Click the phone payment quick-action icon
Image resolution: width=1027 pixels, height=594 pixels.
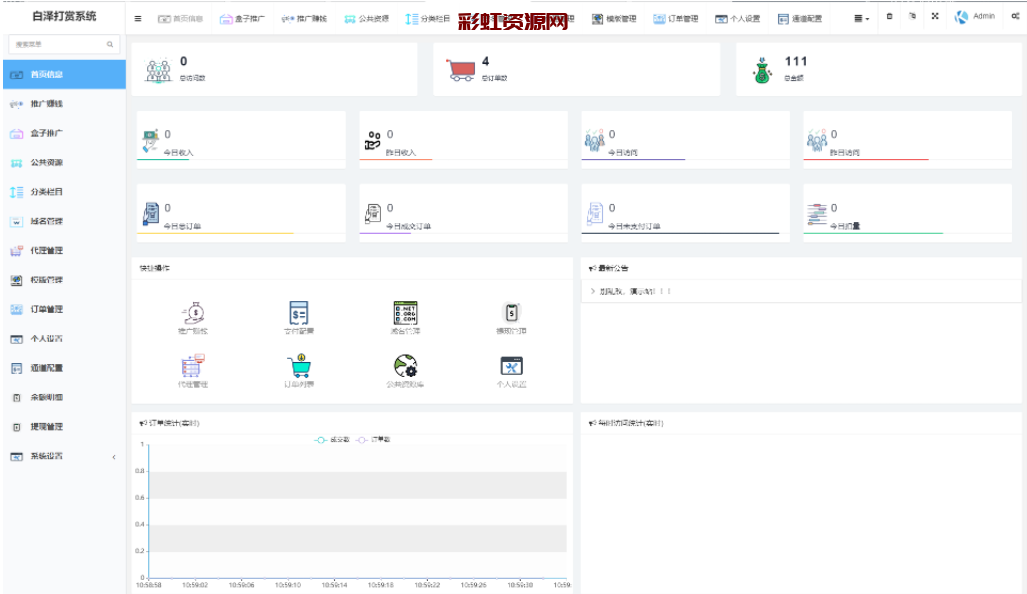click(x=511, y=314)
